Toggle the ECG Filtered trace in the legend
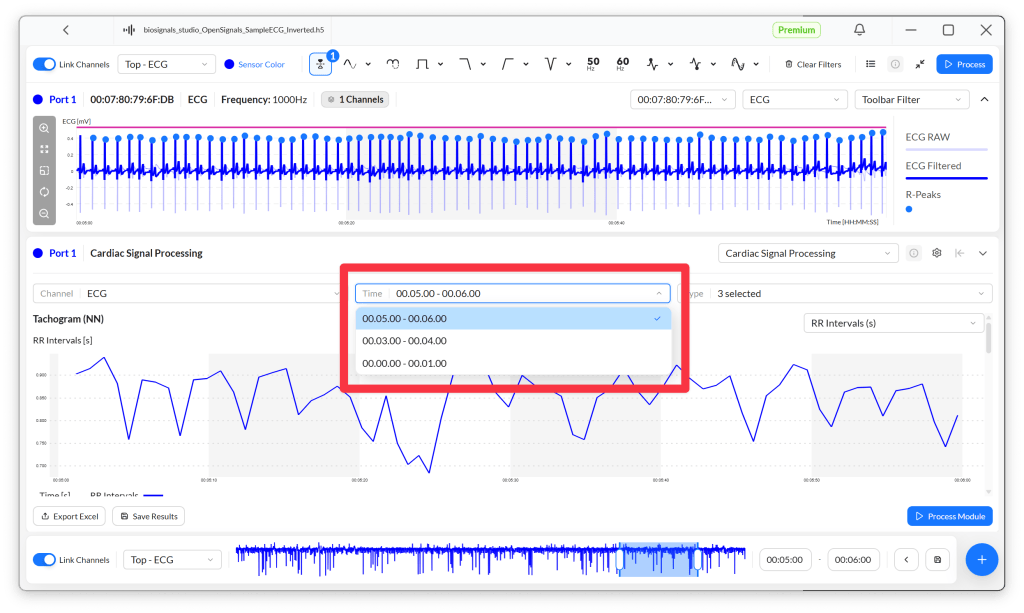 (x=946, y=169)
